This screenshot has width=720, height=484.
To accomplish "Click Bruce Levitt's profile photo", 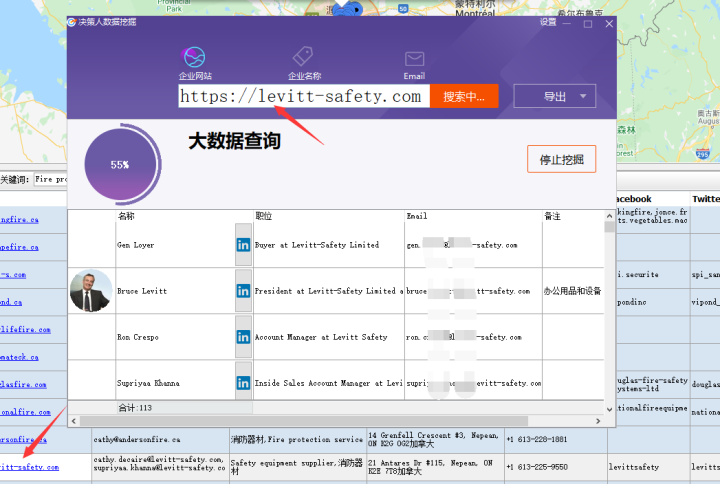I will point(91,291).
